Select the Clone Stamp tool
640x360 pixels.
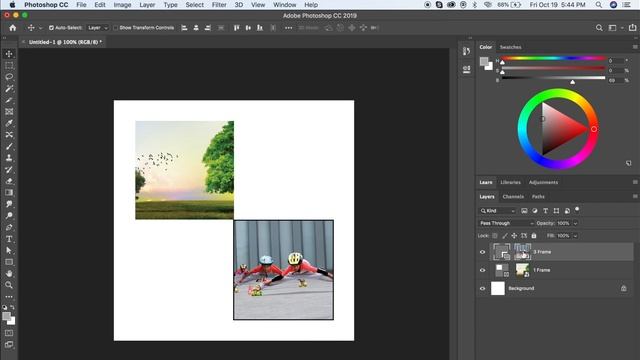[9, 158]
